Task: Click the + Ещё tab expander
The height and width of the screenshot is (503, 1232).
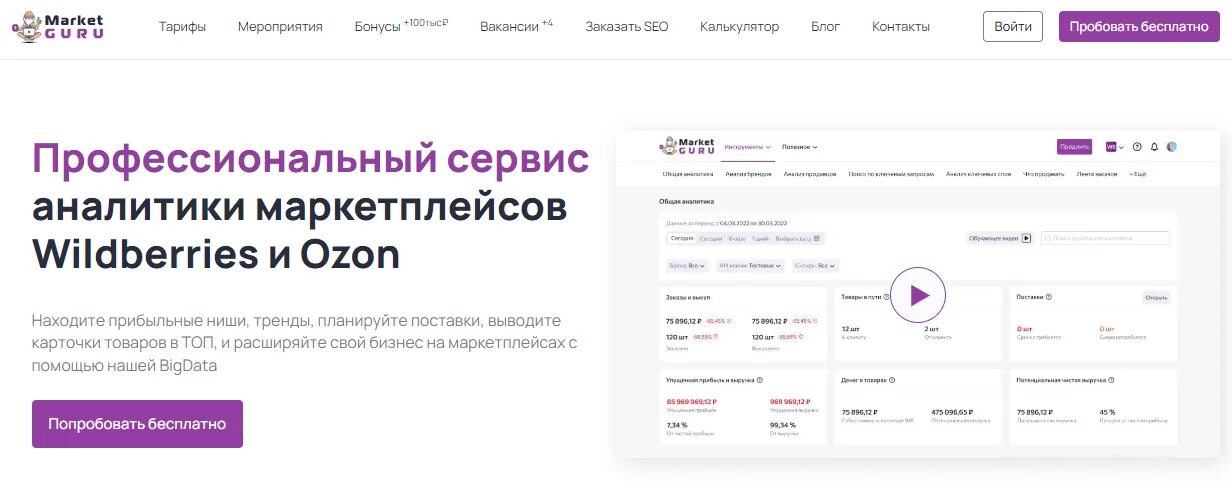Action: coord(1138,174)
